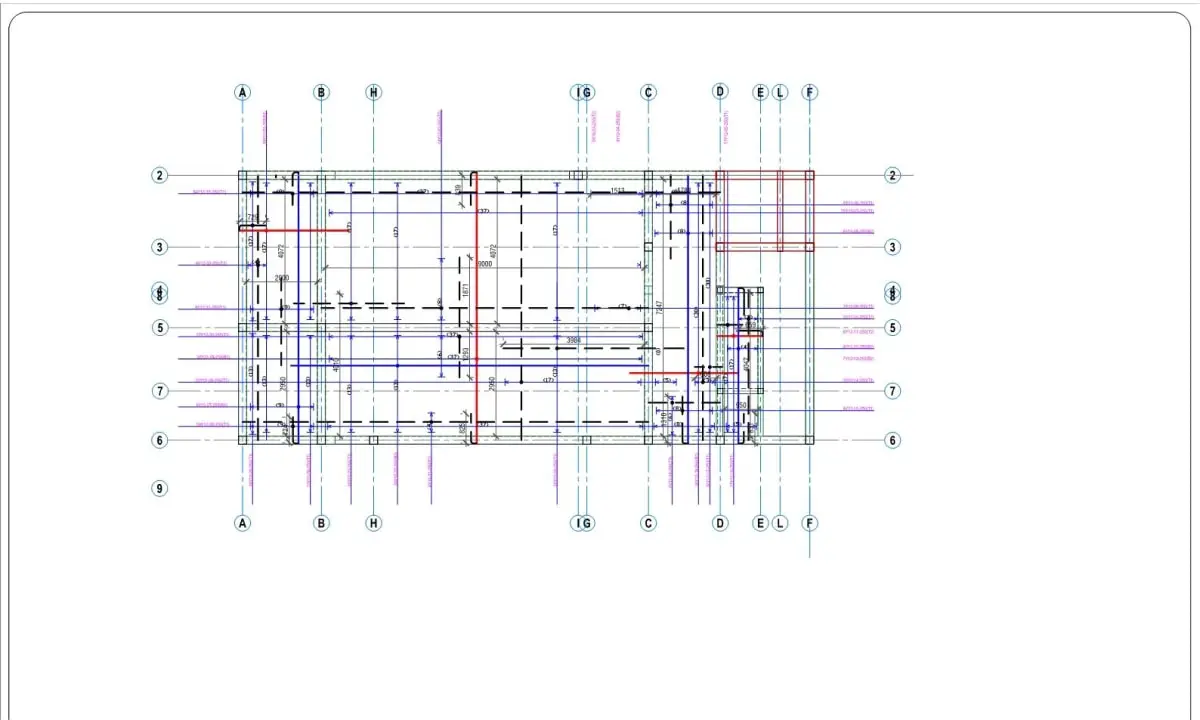Click grid bubble F at the top
Image resolution: width=1200 pixels, height=720 pixels.
[810, 92]
